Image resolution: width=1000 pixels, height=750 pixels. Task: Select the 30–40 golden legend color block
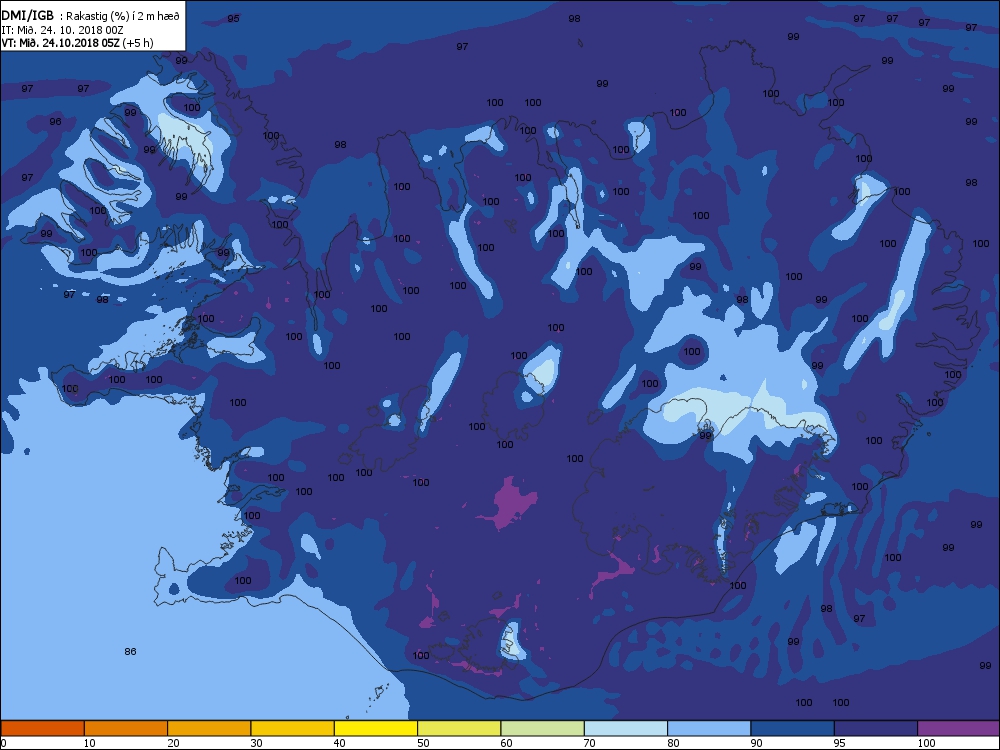coord(293,728)
